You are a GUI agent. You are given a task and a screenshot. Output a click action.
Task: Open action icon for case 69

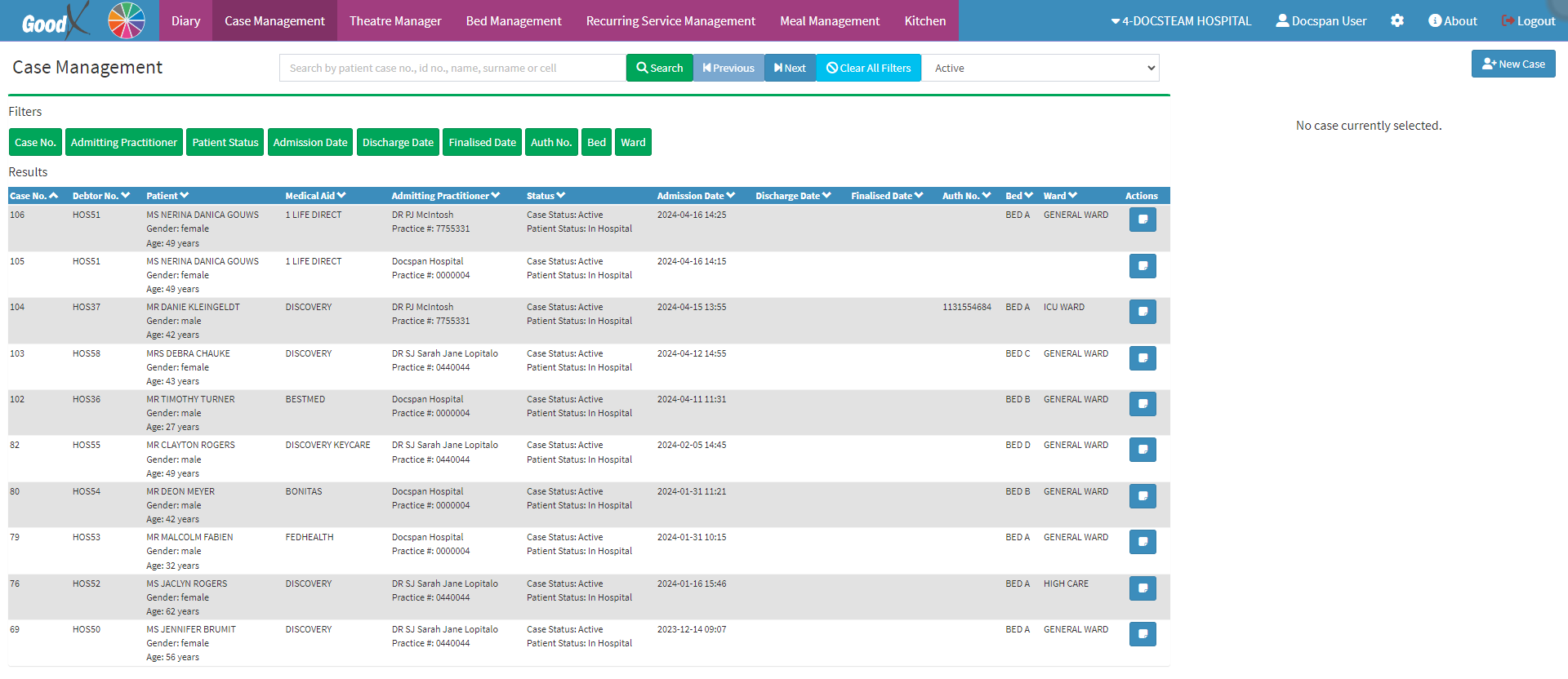point(1143,634)
